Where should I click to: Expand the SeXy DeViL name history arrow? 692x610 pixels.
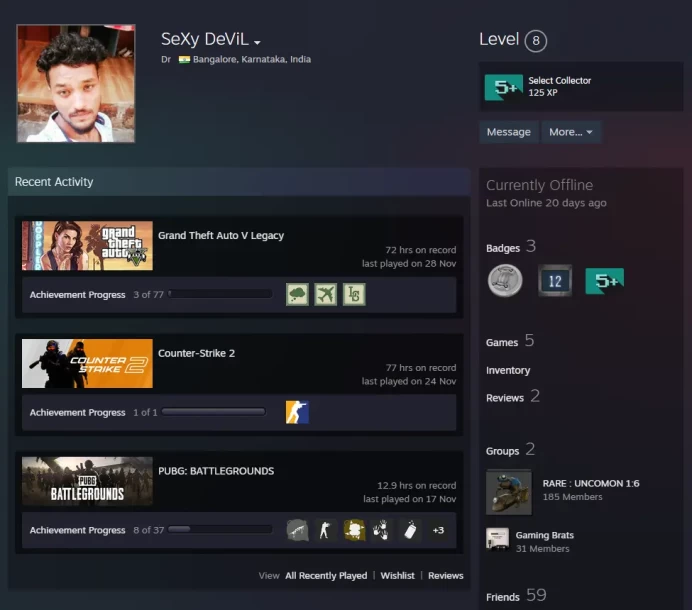pyautogui.click(x=257, y=42)
